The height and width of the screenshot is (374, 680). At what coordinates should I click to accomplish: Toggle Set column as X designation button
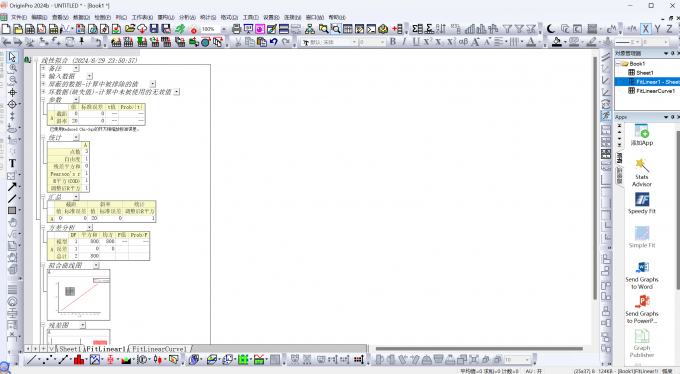(x=646, y=29)
